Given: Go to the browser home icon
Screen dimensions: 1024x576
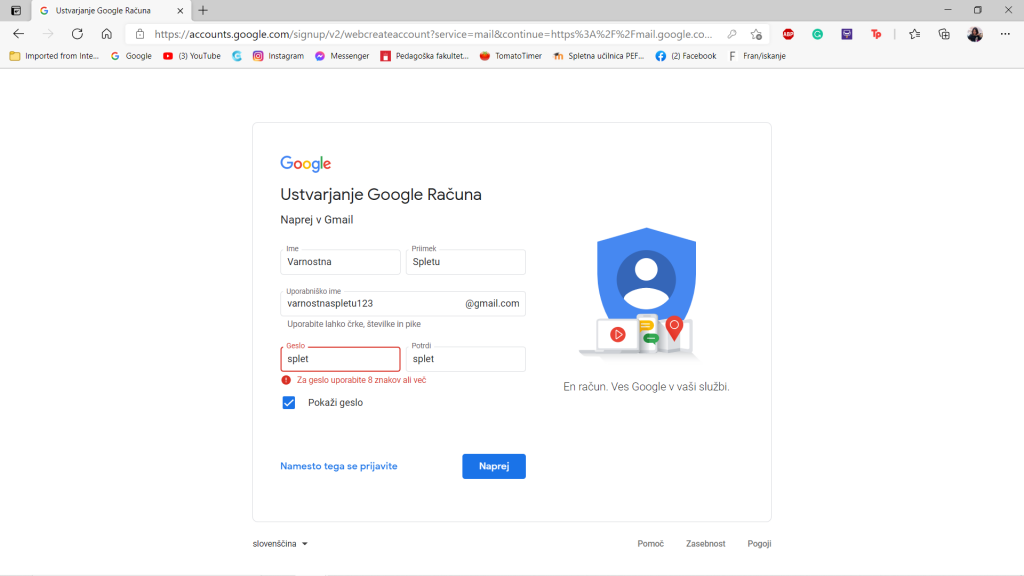Looking at the screenshot, I should pyautogui.click(x=106, y=34).
